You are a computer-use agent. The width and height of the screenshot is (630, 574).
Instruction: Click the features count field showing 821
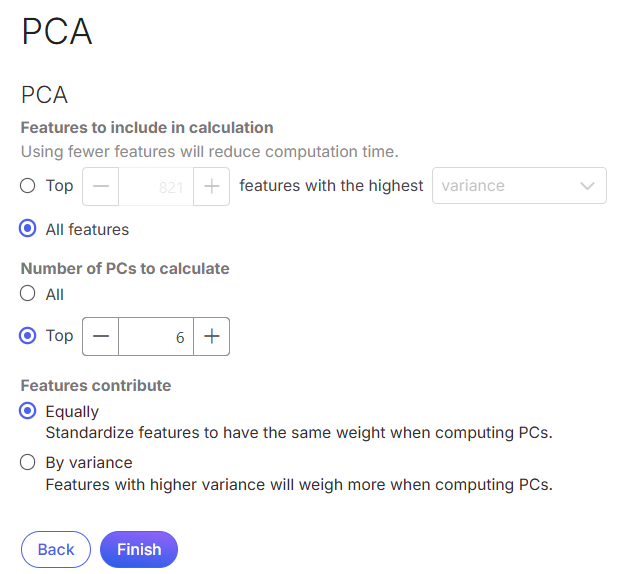pos(155,186)
